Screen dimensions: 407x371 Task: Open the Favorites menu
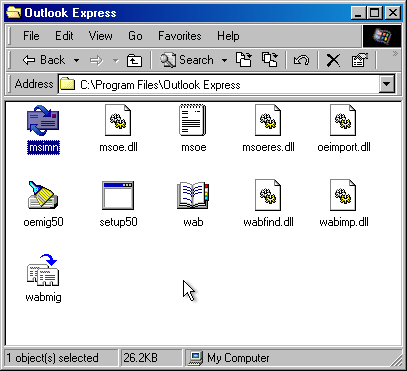[180, 36]
